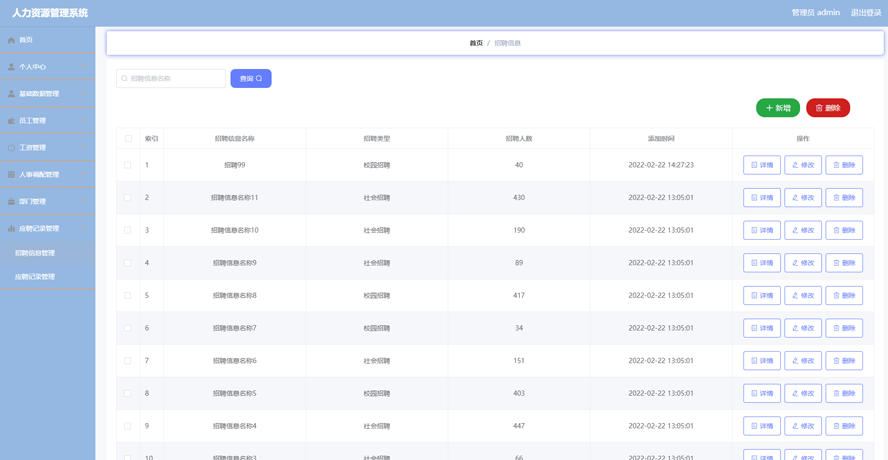Click 修改 edit for 招聘信息名称11

803,198
